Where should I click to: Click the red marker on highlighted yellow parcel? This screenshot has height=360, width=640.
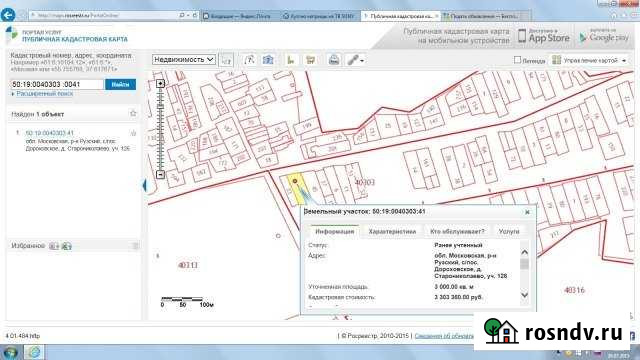tap(295, 181)
